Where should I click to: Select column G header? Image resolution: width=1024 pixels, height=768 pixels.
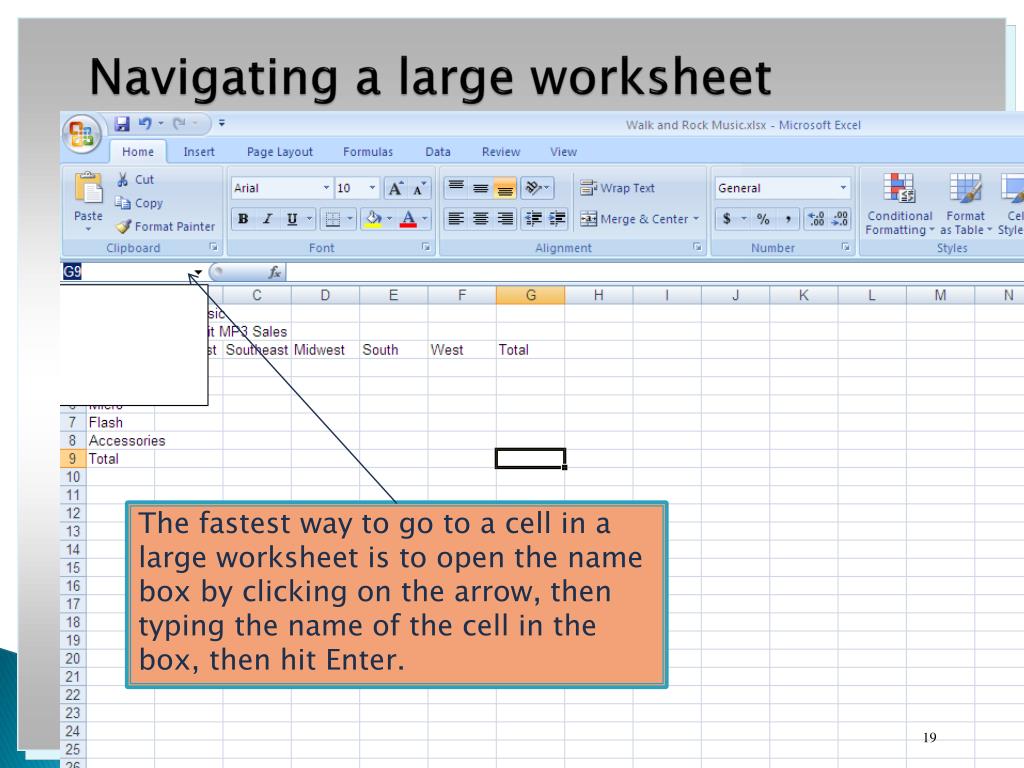click(530, 295)
